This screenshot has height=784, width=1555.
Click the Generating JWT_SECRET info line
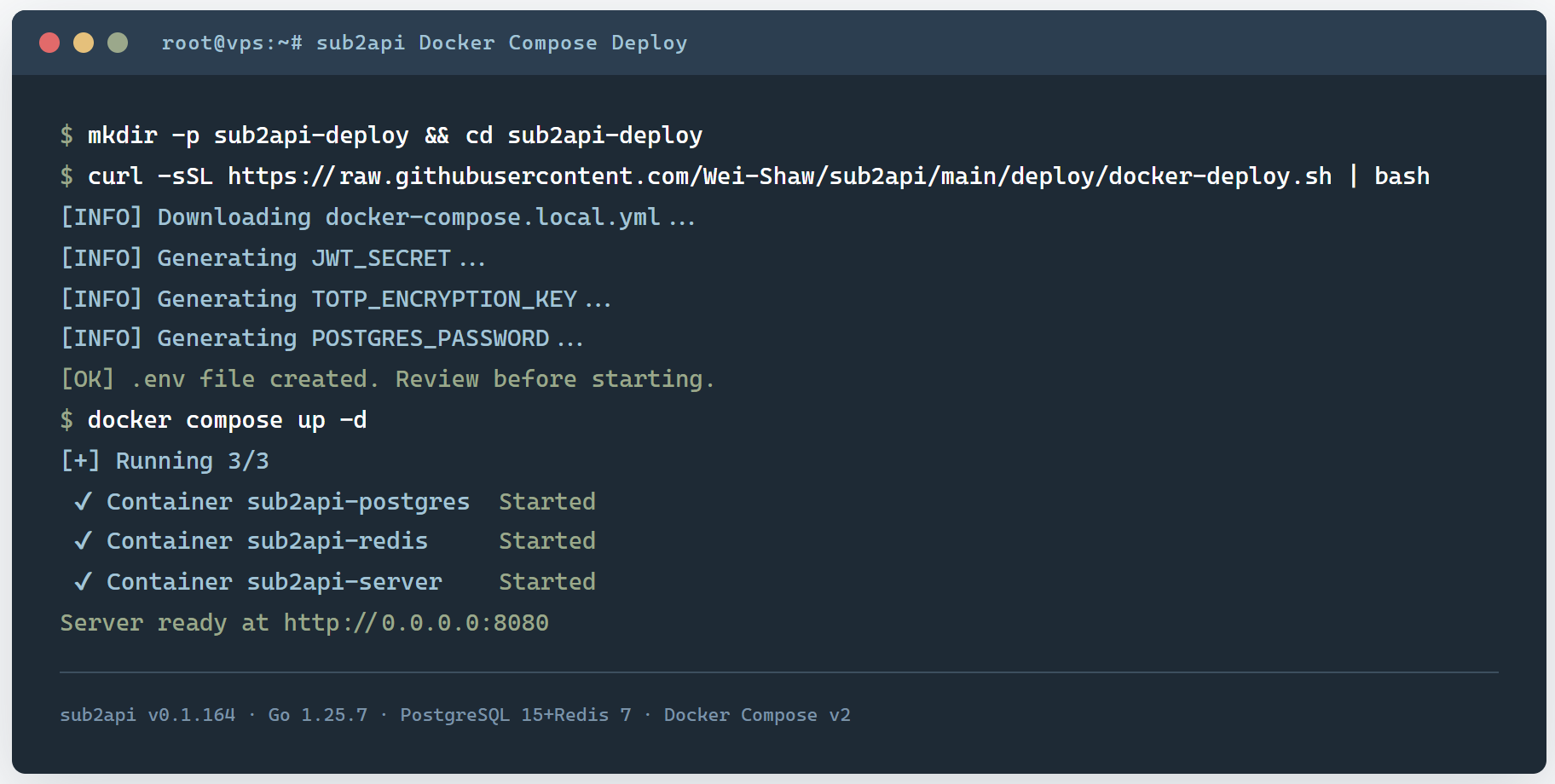[x=273, y=258]
